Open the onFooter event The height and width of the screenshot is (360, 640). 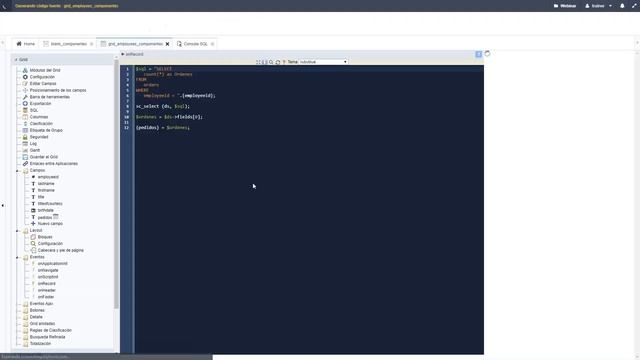(46, 297)
